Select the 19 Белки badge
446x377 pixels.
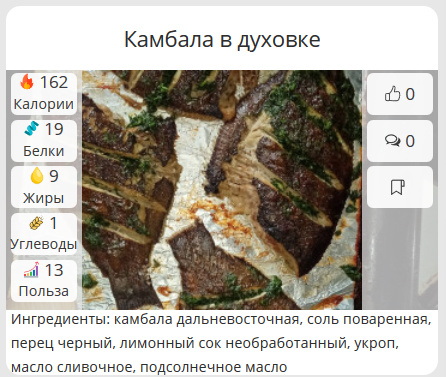pos(44,141)
